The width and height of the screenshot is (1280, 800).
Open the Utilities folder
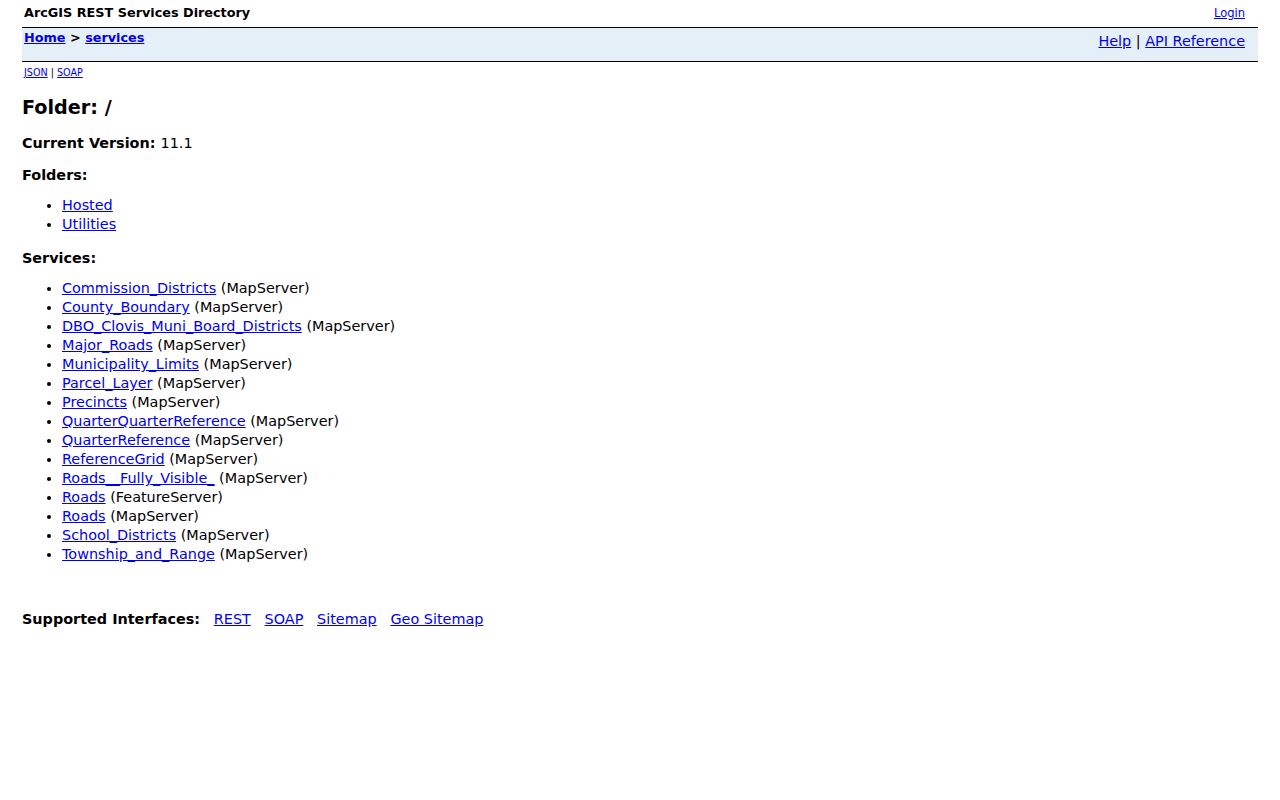(x=89, y=224)
